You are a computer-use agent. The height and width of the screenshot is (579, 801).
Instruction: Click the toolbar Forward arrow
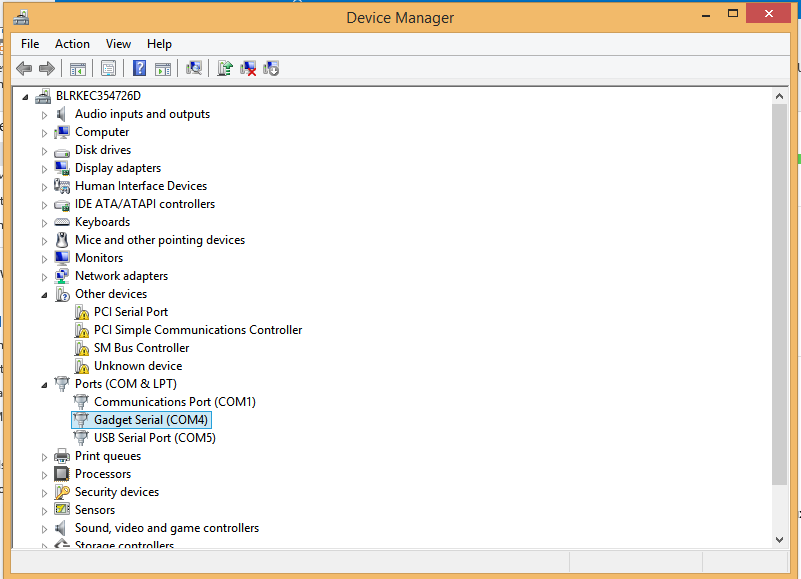(47, 68)
